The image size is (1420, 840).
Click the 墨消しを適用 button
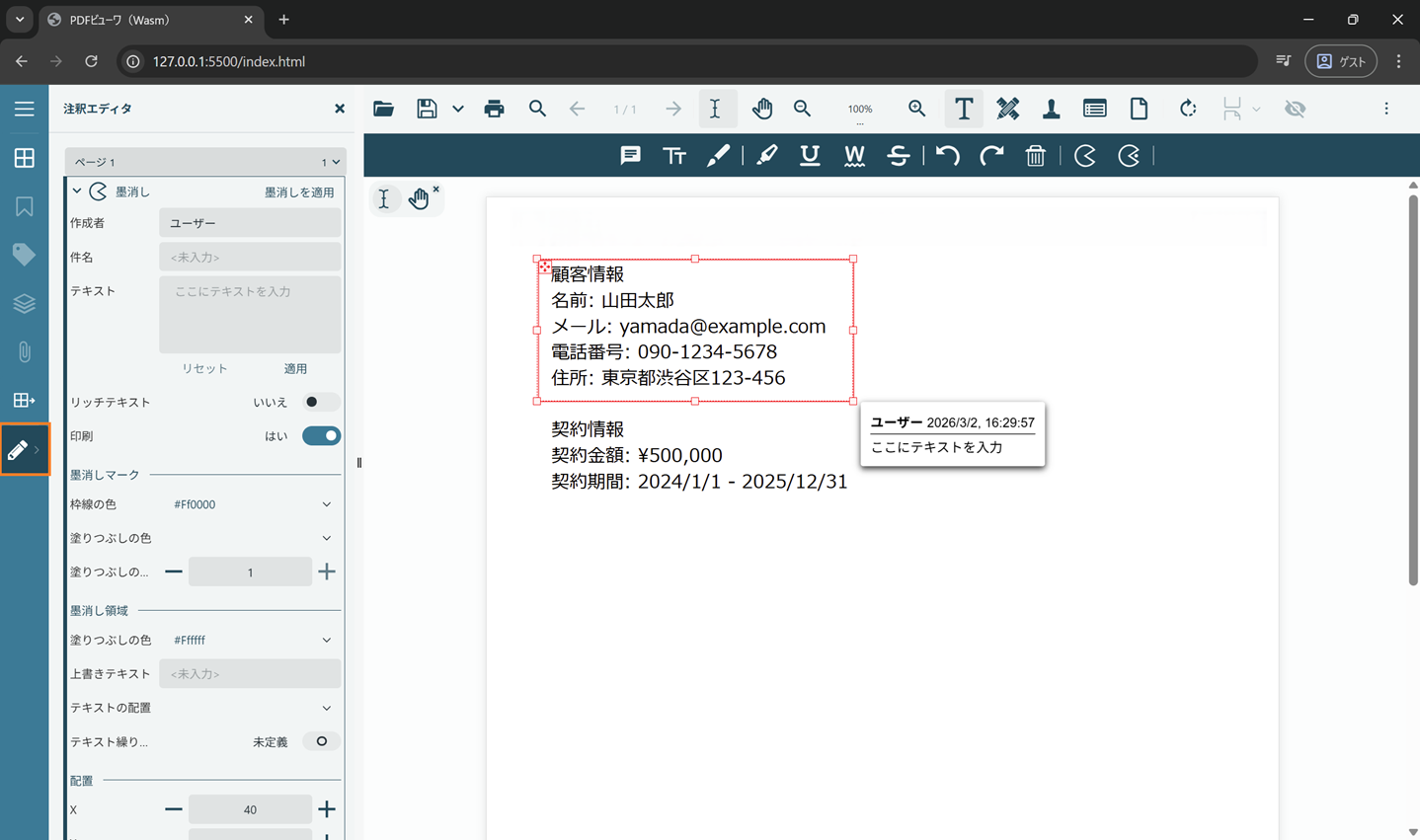pyautogui.click(x=299, y=192)
